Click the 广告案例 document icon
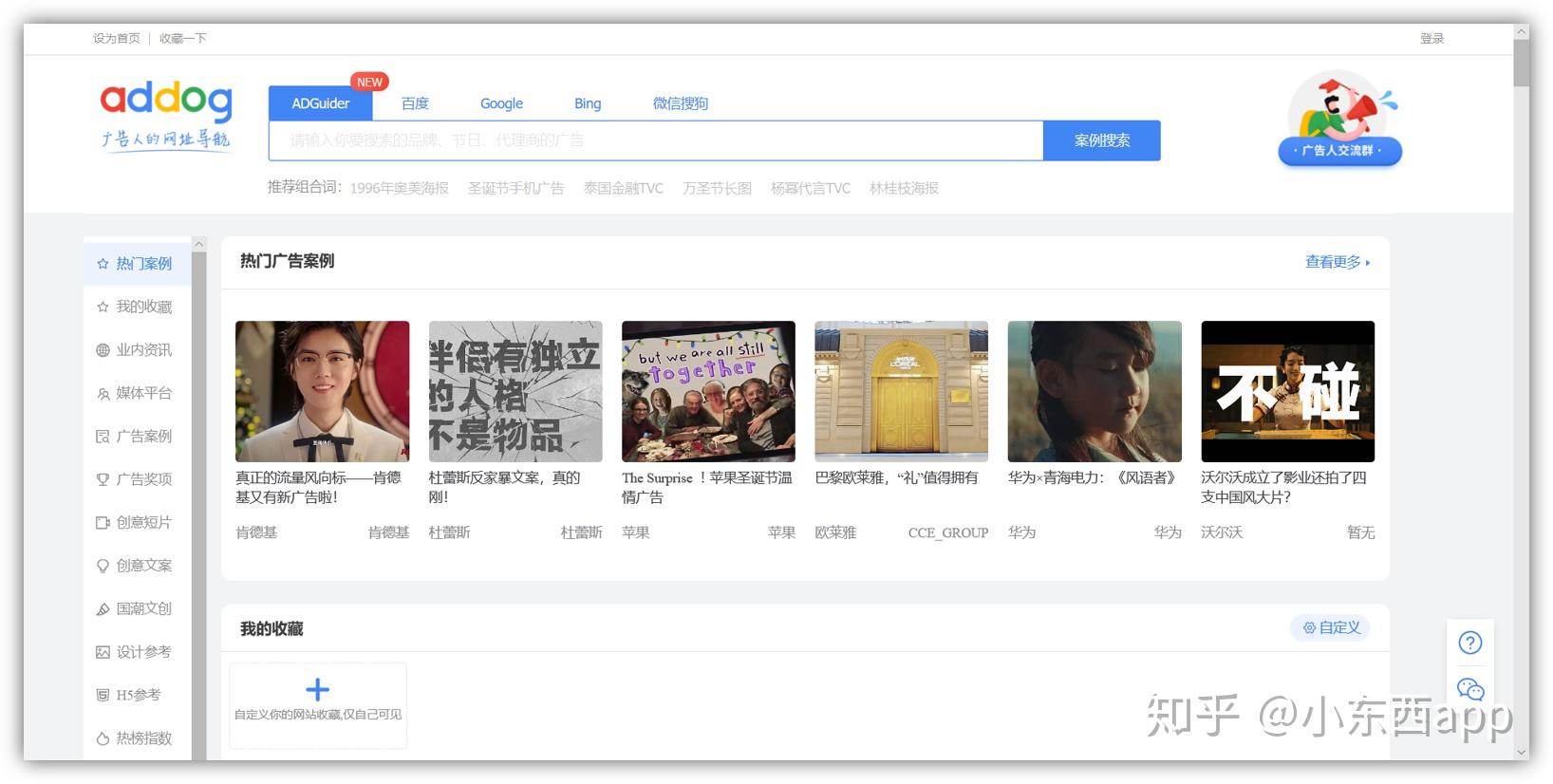Image resolution: width=1553 pixels, height=784 pixels. [x=103, y=437]
